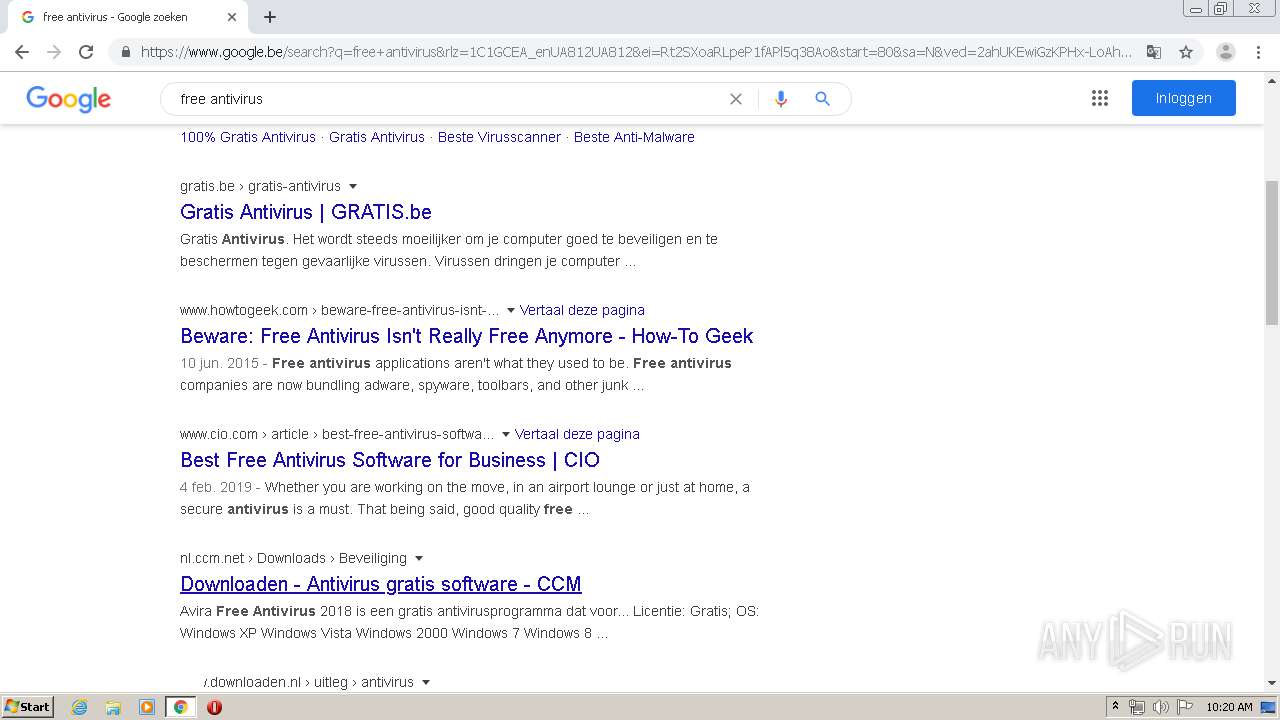Start voice search with the microphone icon
1280x720 pixels.
[781, 99]
